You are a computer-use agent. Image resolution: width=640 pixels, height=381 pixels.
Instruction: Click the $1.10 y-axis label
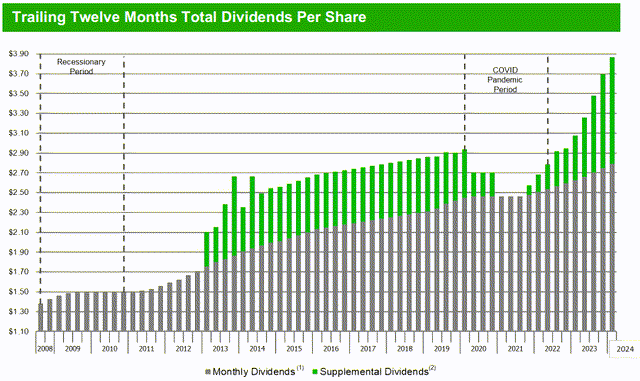[x=19, y=331]
